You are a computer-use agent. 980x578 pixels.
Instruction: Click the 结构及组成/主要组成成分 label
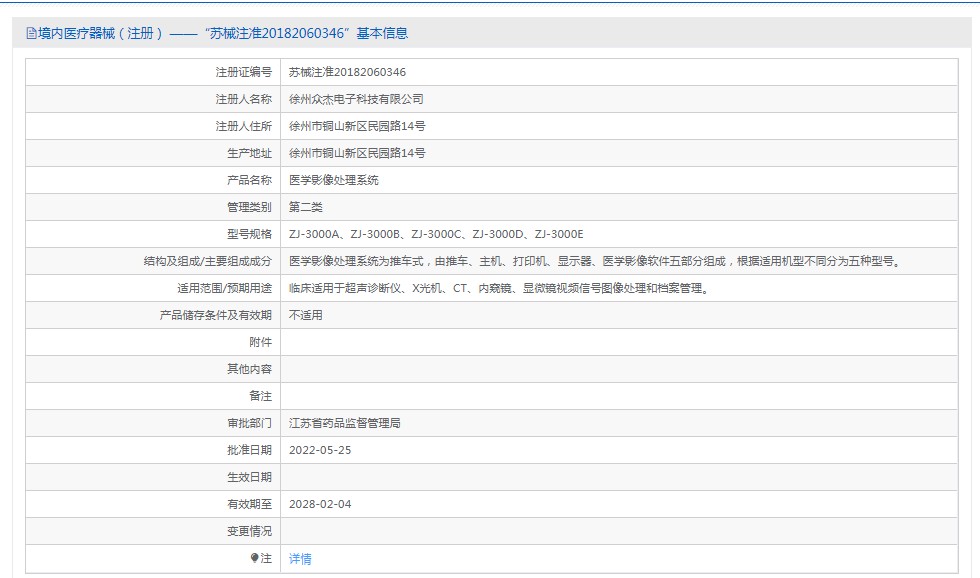click(x=208, y=261)
